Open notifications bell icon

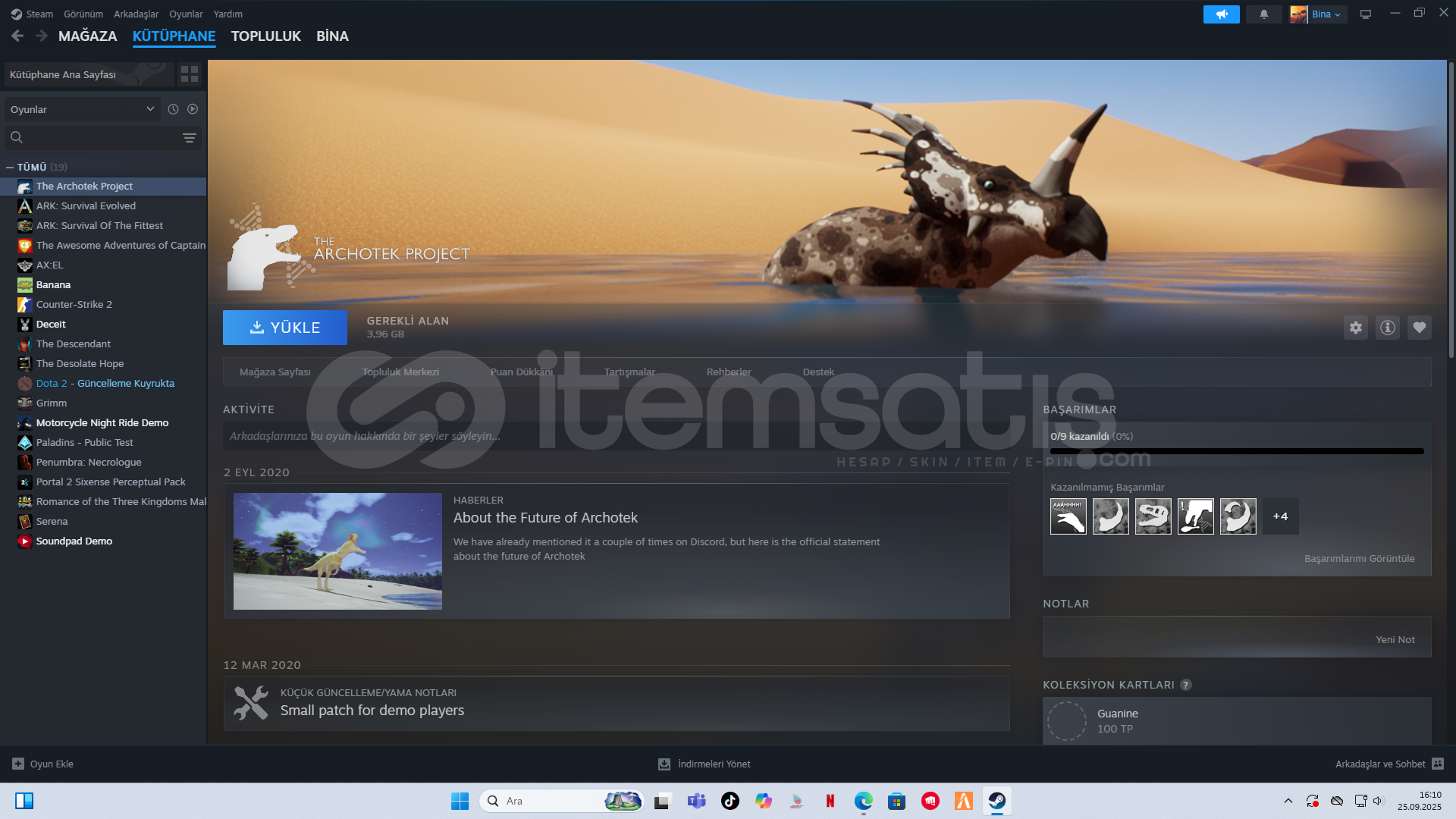pyautogui.click(x=1263, y=14)
